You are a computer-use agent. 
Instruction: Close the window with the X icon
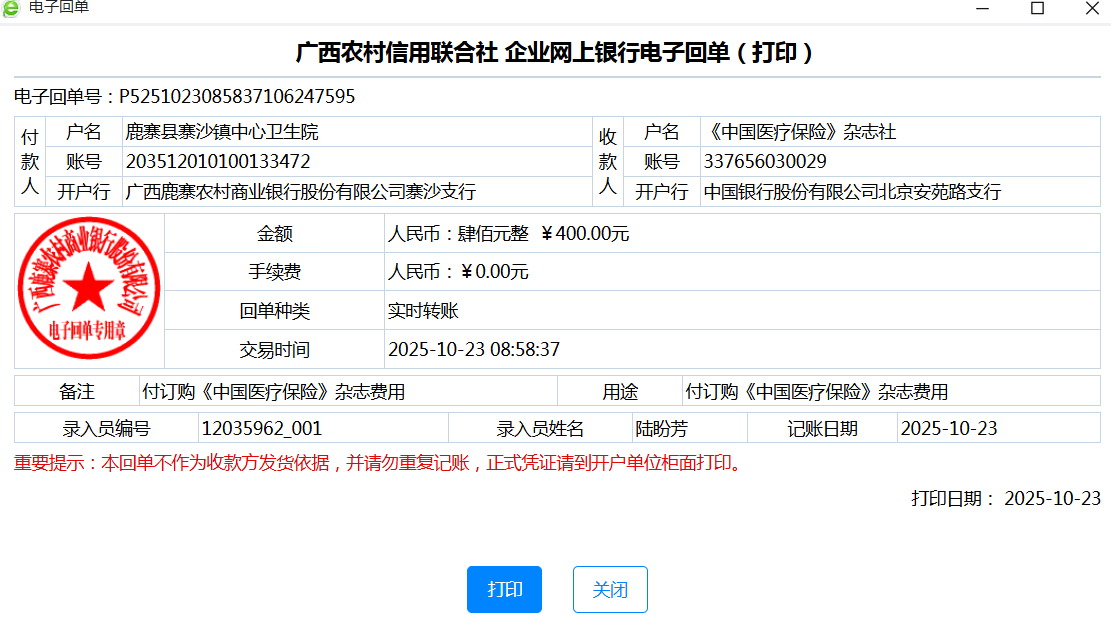point(1091,8)
